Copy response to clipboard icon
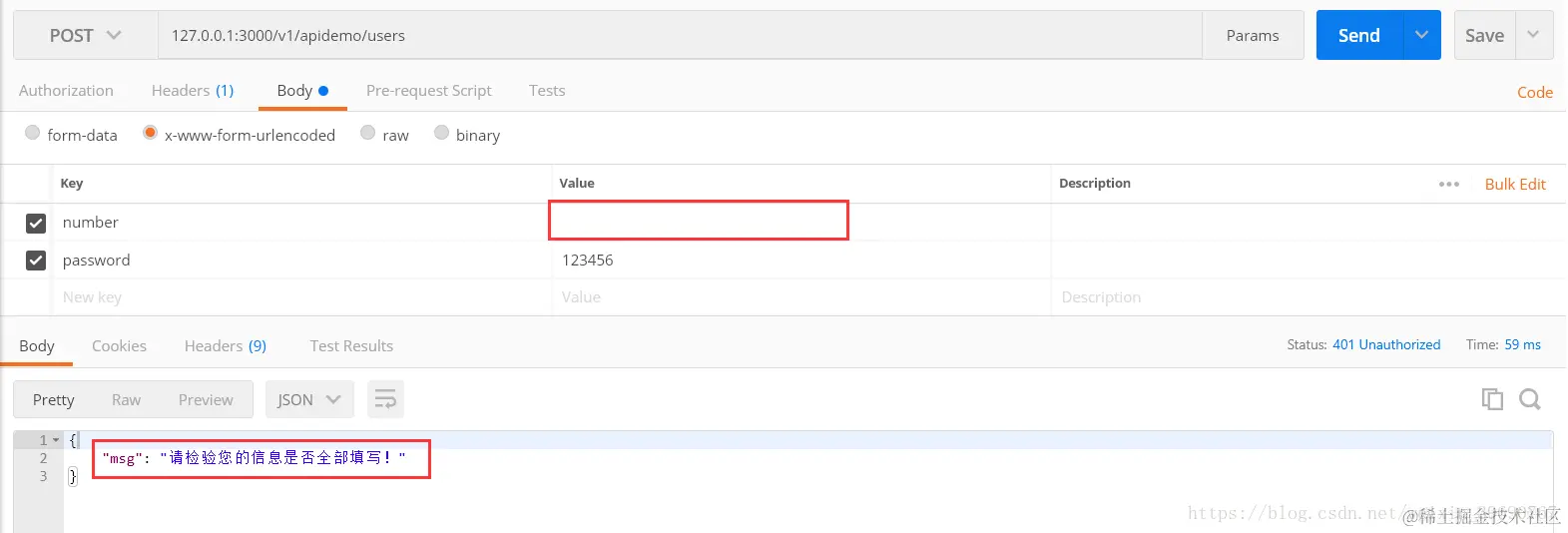The height and width of the screenshot is (533, 1568). click(1492, 399)
